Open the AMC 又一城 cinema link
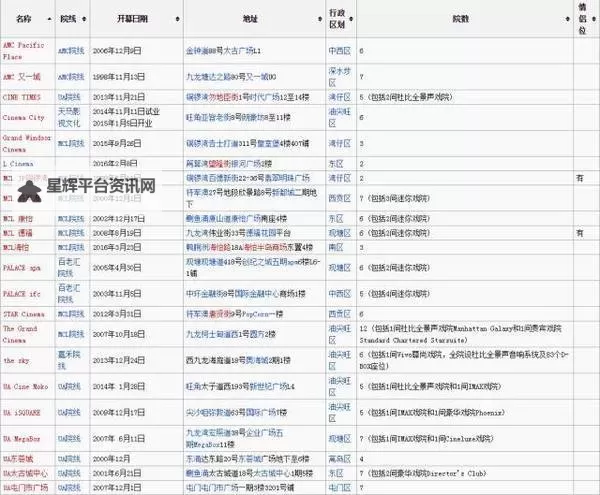This screenshot has width=600, height=495. (22, 77)
